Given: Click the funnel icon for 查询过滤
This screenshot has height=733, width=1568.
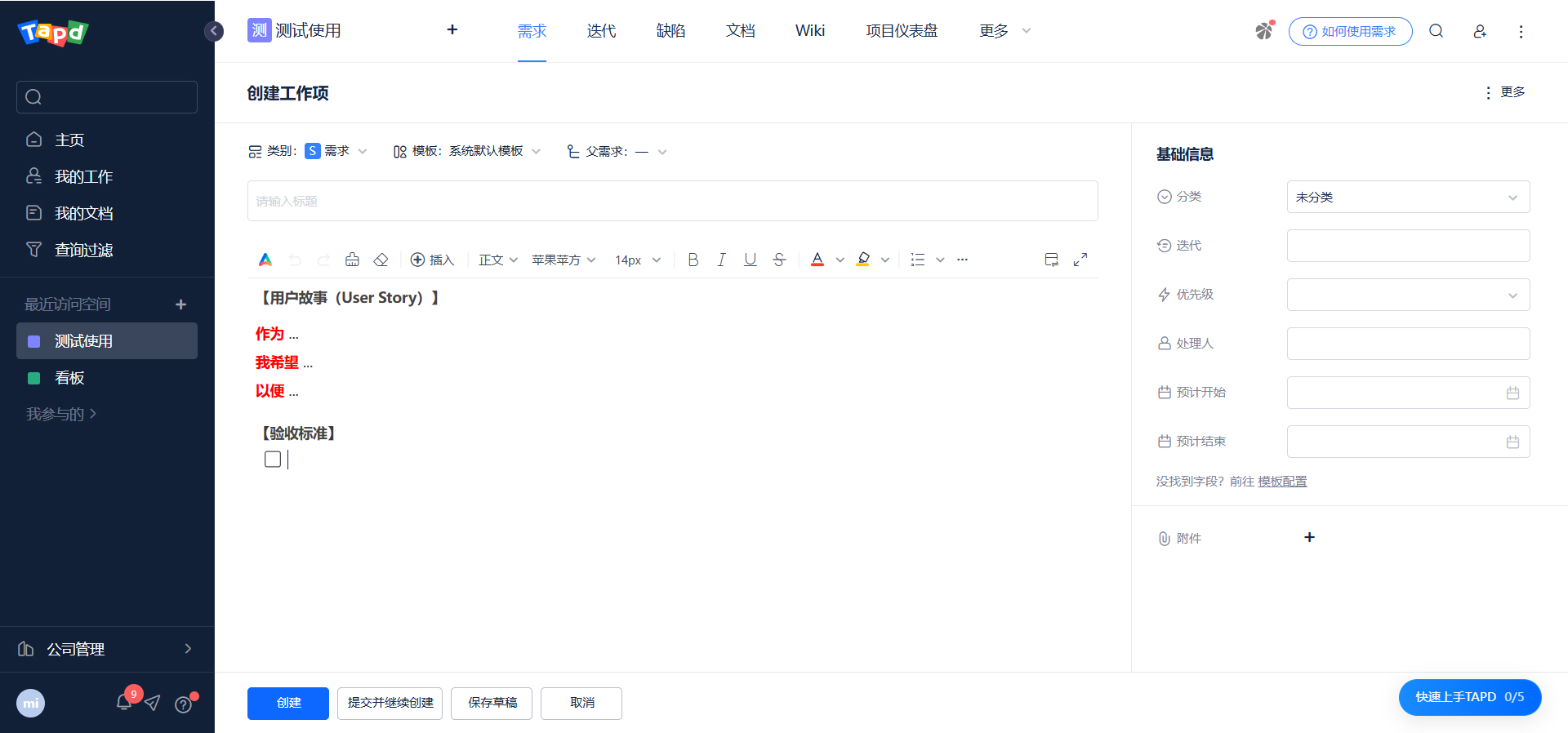Looking at the screenshot, I should pyautogui.click(x=34, y=250).
